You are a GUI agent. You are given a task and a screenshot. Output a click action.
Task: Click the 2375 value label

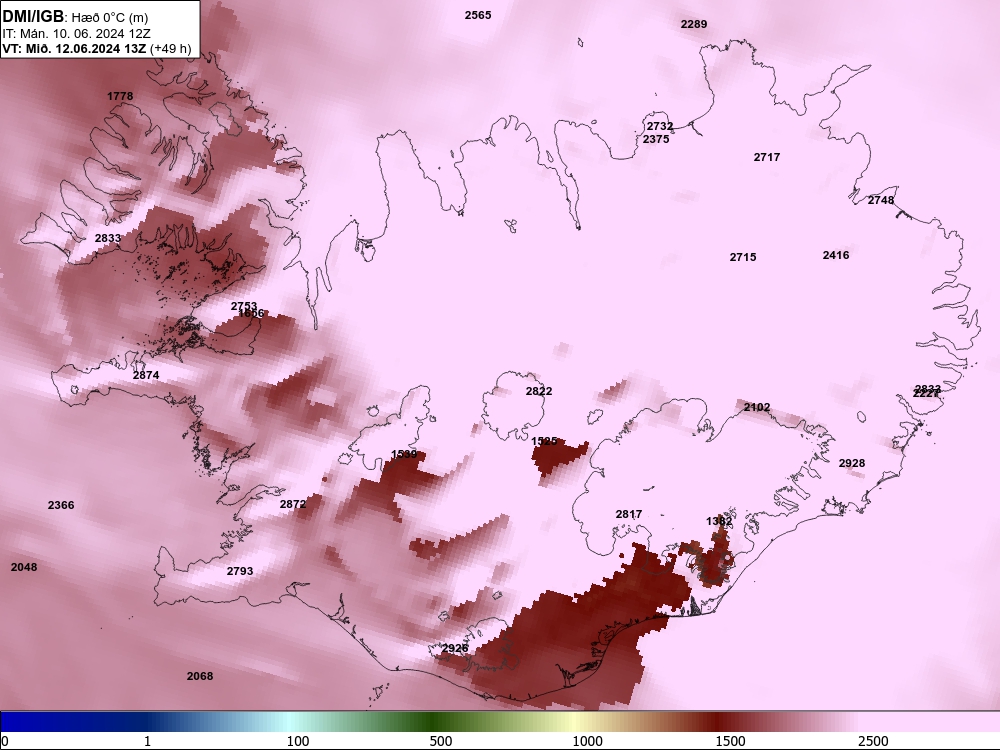(x=656, y=139)
